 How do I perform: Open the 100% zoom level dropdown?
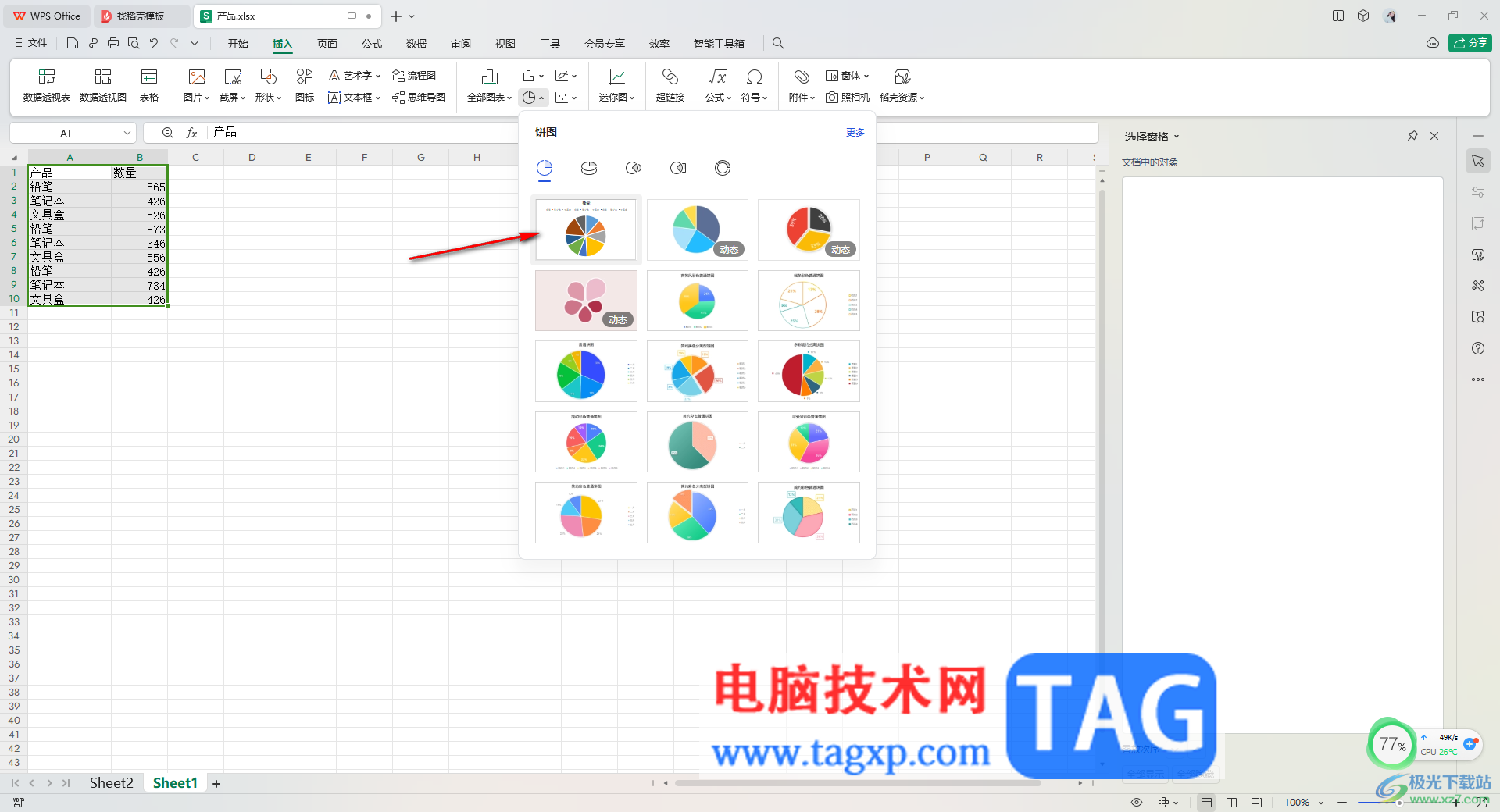(x=1304, y=803)
